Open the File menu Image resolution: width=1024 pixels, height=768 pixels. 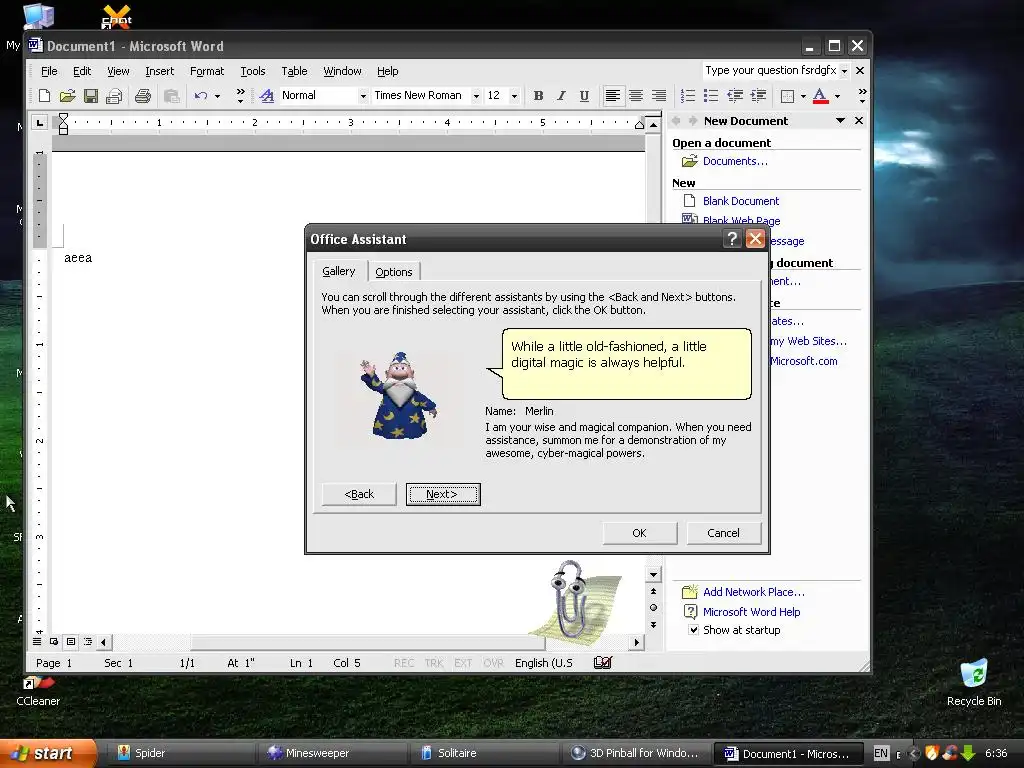pyautogui.click(x=49, y=71)
